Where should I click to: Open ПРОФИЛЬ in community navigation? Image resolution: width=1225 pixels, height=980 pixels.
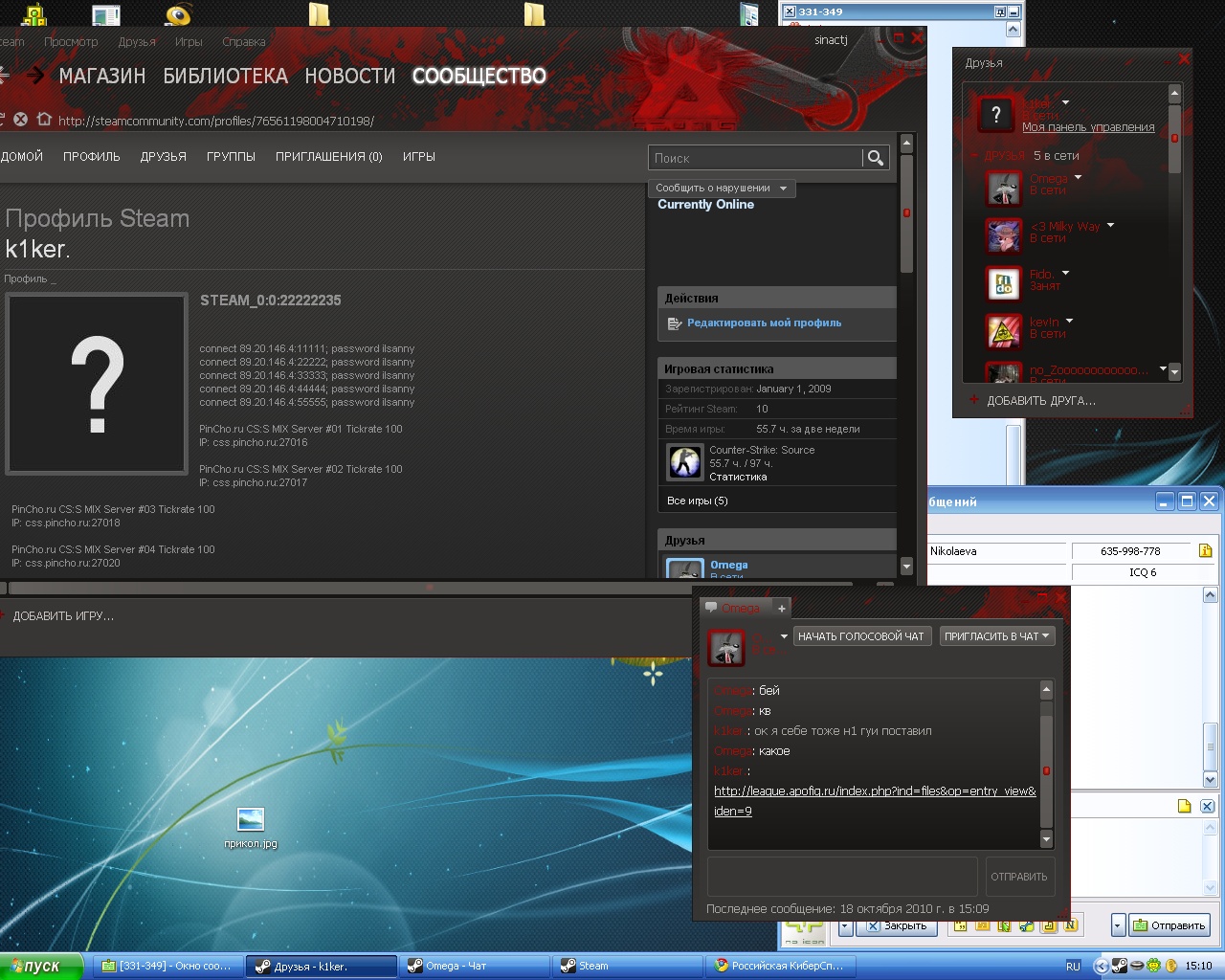pos(92,157)
